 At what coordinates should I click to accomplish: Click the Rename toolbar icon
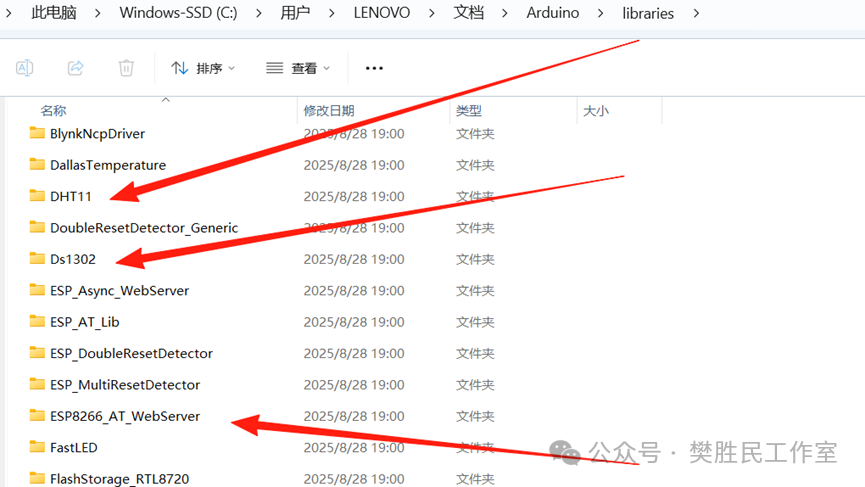25,68
